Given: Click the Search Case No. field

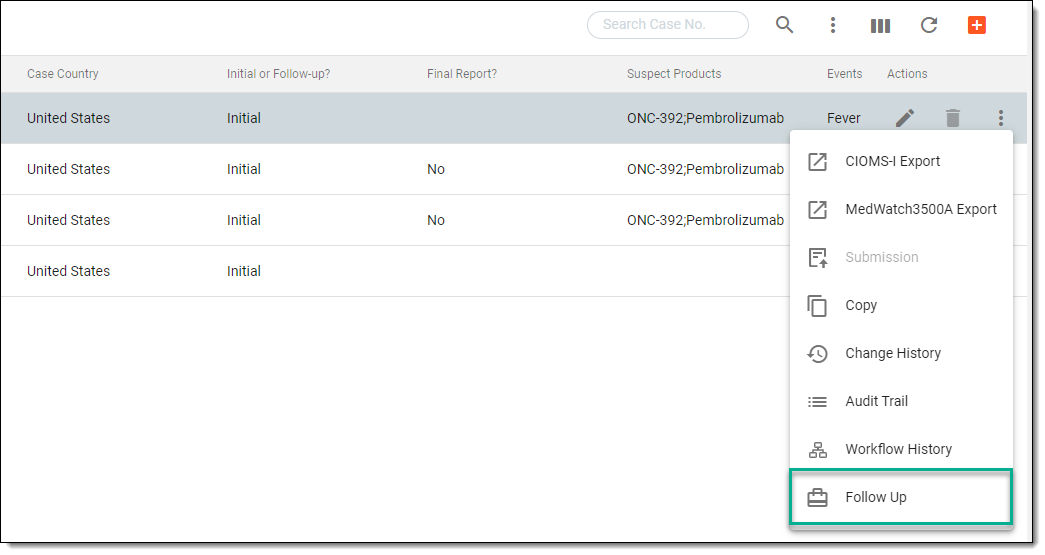Looking at the screenshot, I should coord(668,25).
